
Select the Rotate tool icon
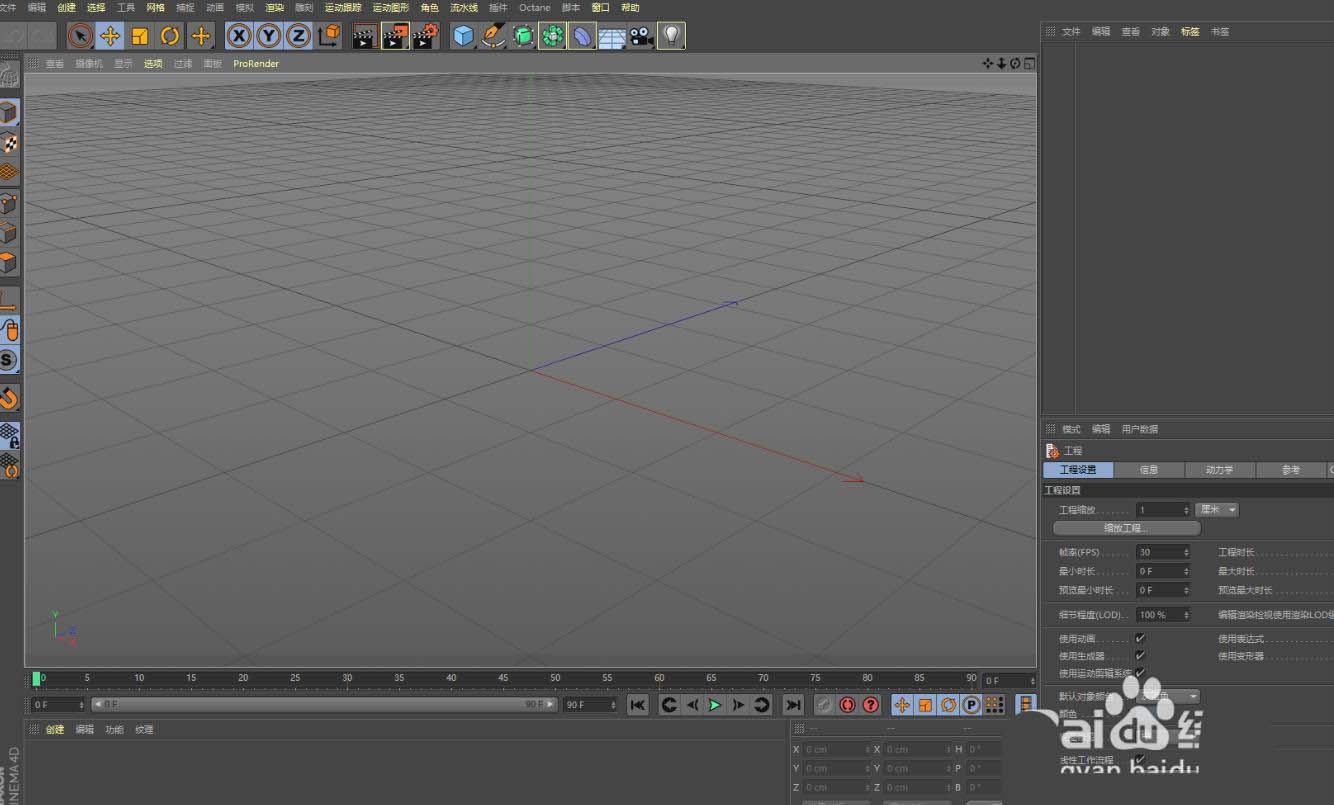(170, 37)
